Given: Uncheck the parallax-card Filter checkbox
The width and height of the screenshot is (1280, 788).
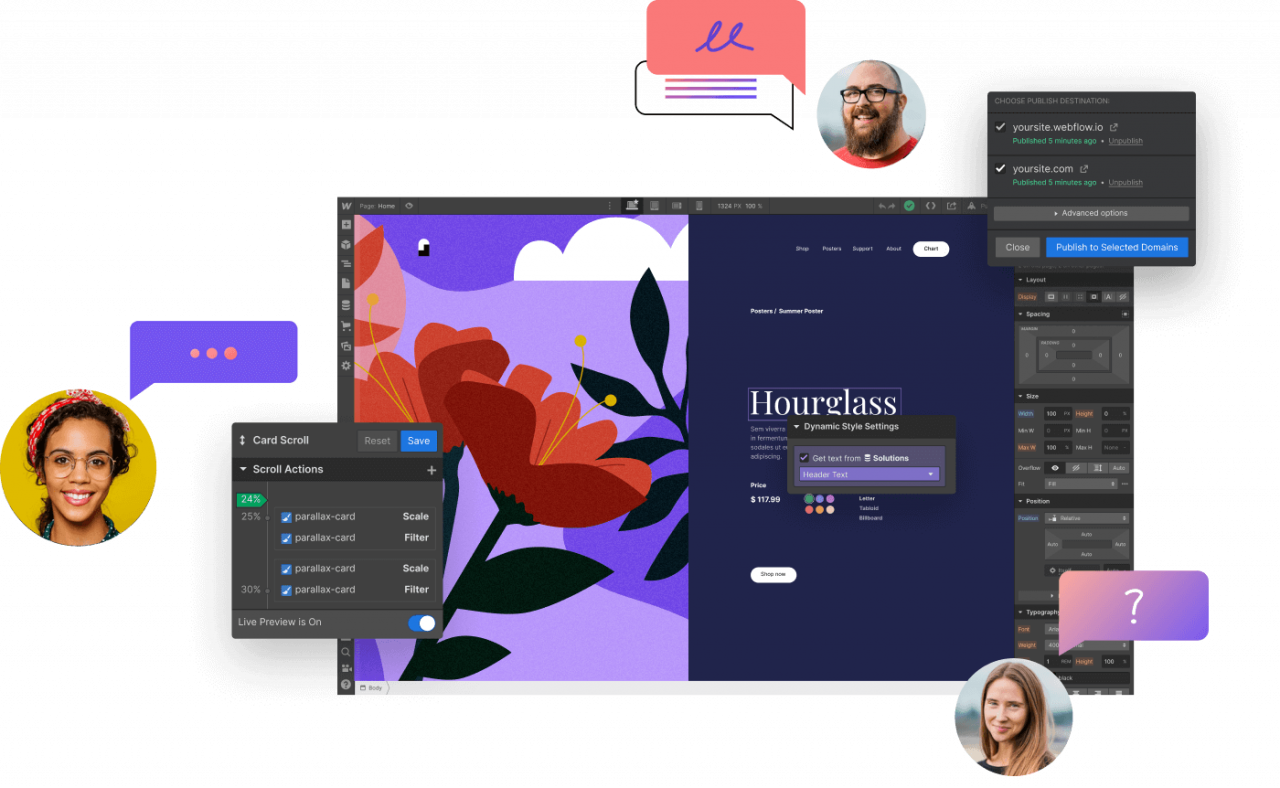Looking at the screenshot, I should point(284,537).
